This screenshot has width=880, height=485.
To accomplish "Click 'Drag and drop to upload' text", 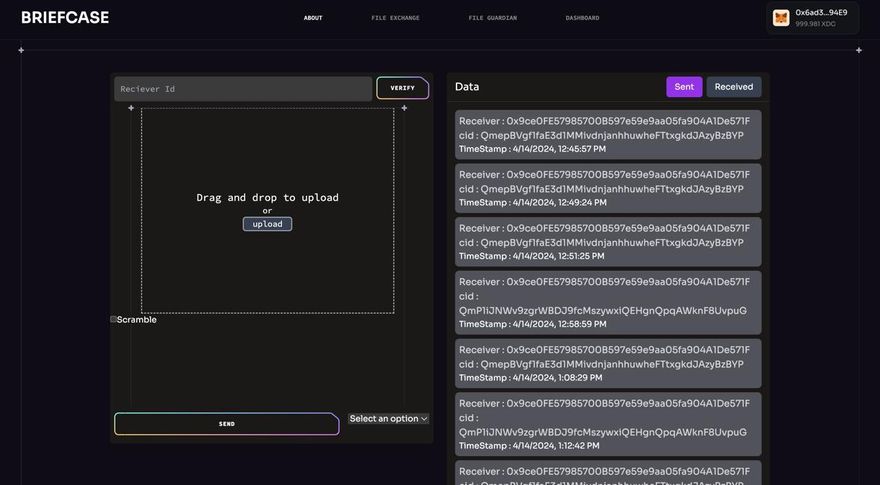I will coord(267,197).
